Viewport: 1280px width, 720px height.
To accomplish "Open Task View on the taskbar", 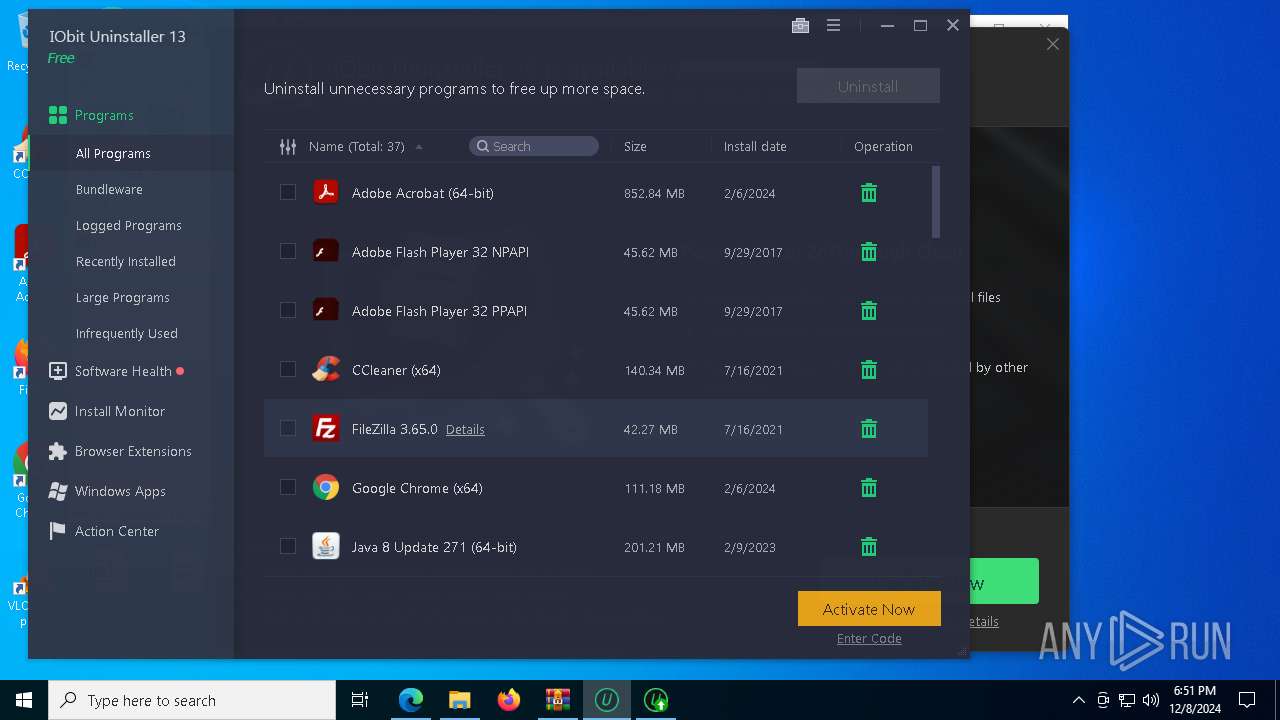I will (x=360, y=700).
